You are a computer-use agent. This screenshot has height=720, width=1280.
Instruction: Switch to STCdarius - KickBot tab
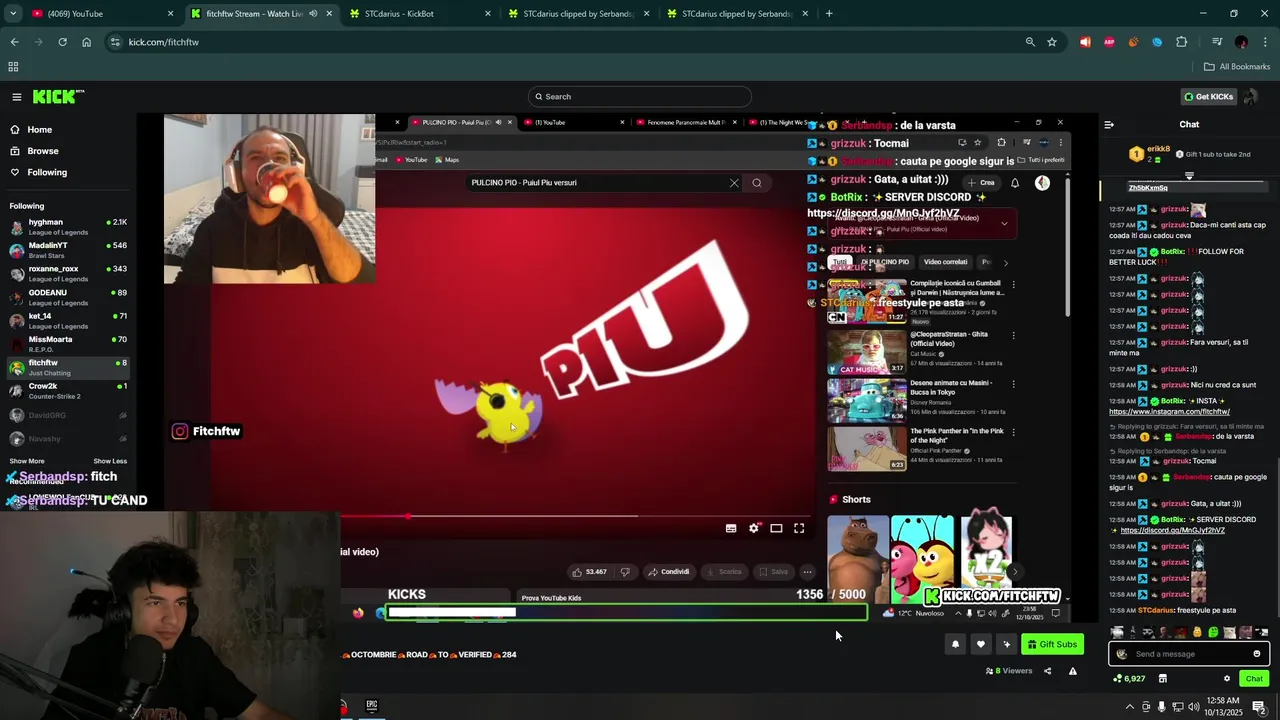(420, 14)
